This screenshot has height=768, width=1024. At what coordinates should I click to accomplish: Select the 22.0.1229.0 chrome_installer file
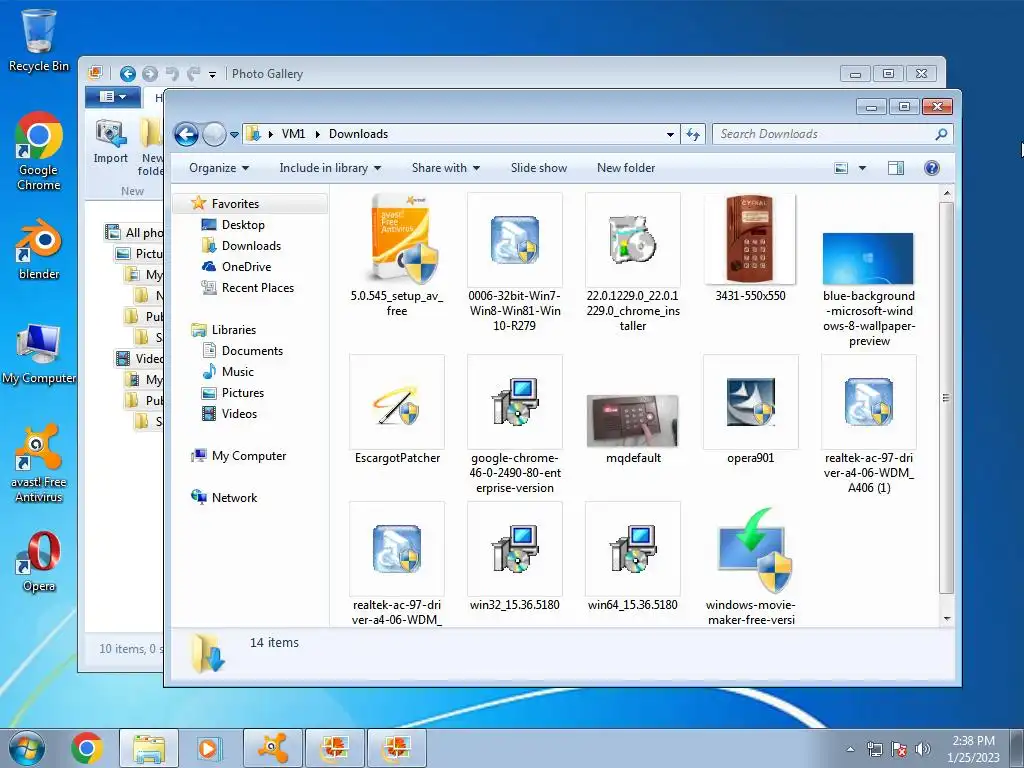[x=633, y=261]
